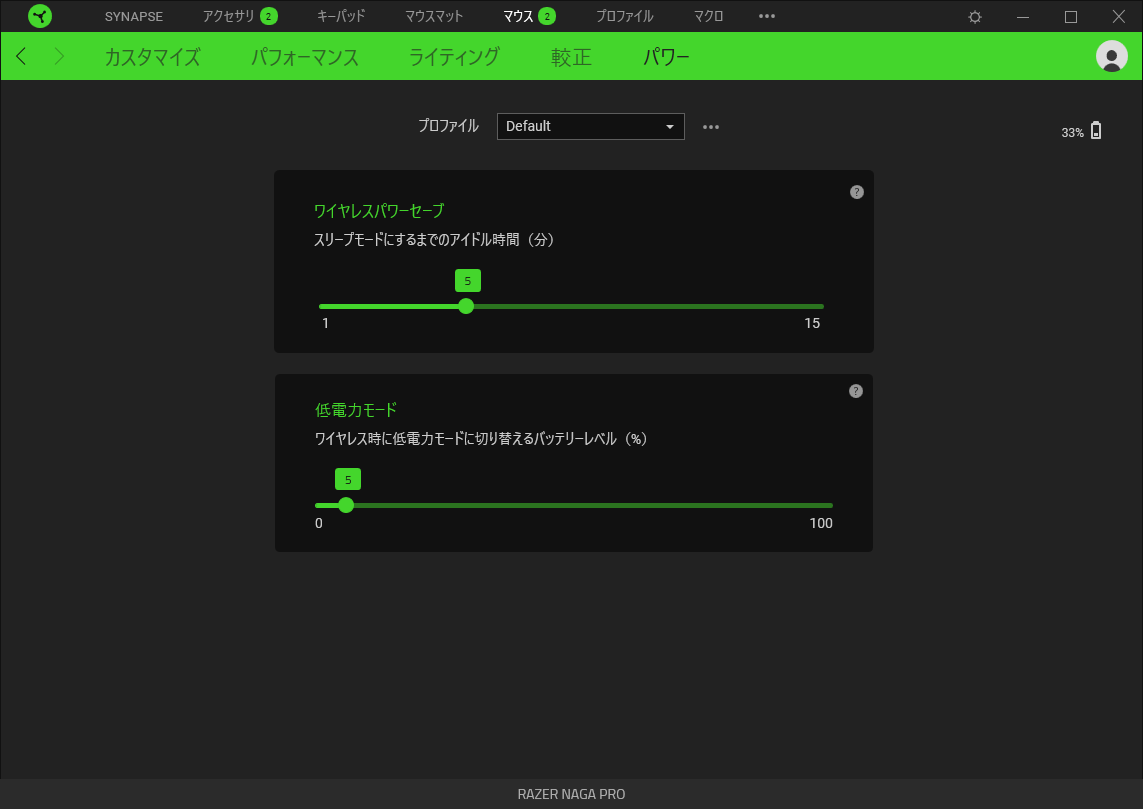Viewport: 1143px width, 809px height.
Task: Show more tabs via top ellipsis
Action: coord(767,16)
